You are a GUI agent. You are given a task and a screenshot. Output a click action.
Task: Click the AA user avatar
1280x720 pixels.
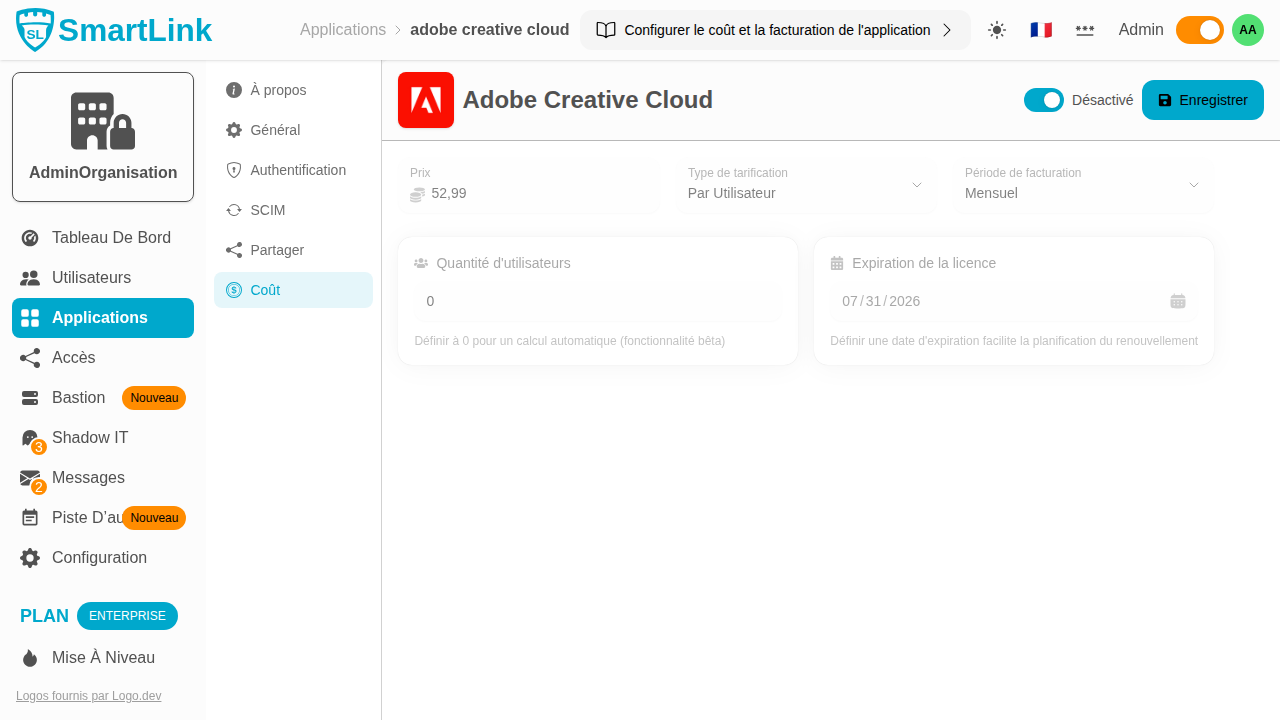tap(1248, 30)
